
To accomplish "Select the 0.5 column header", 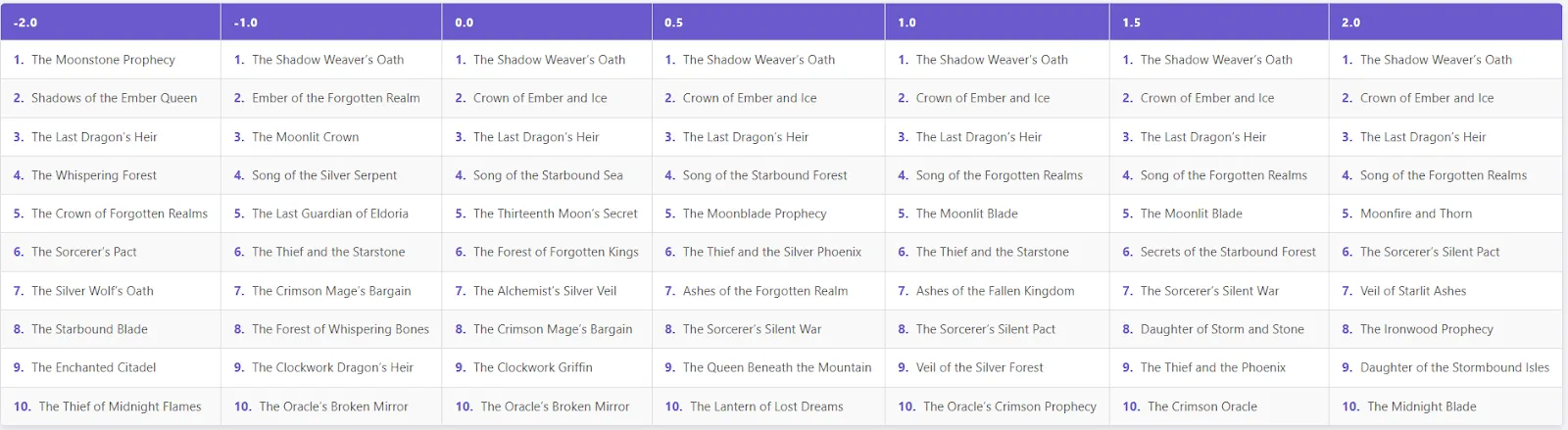I will pos(768,22).
